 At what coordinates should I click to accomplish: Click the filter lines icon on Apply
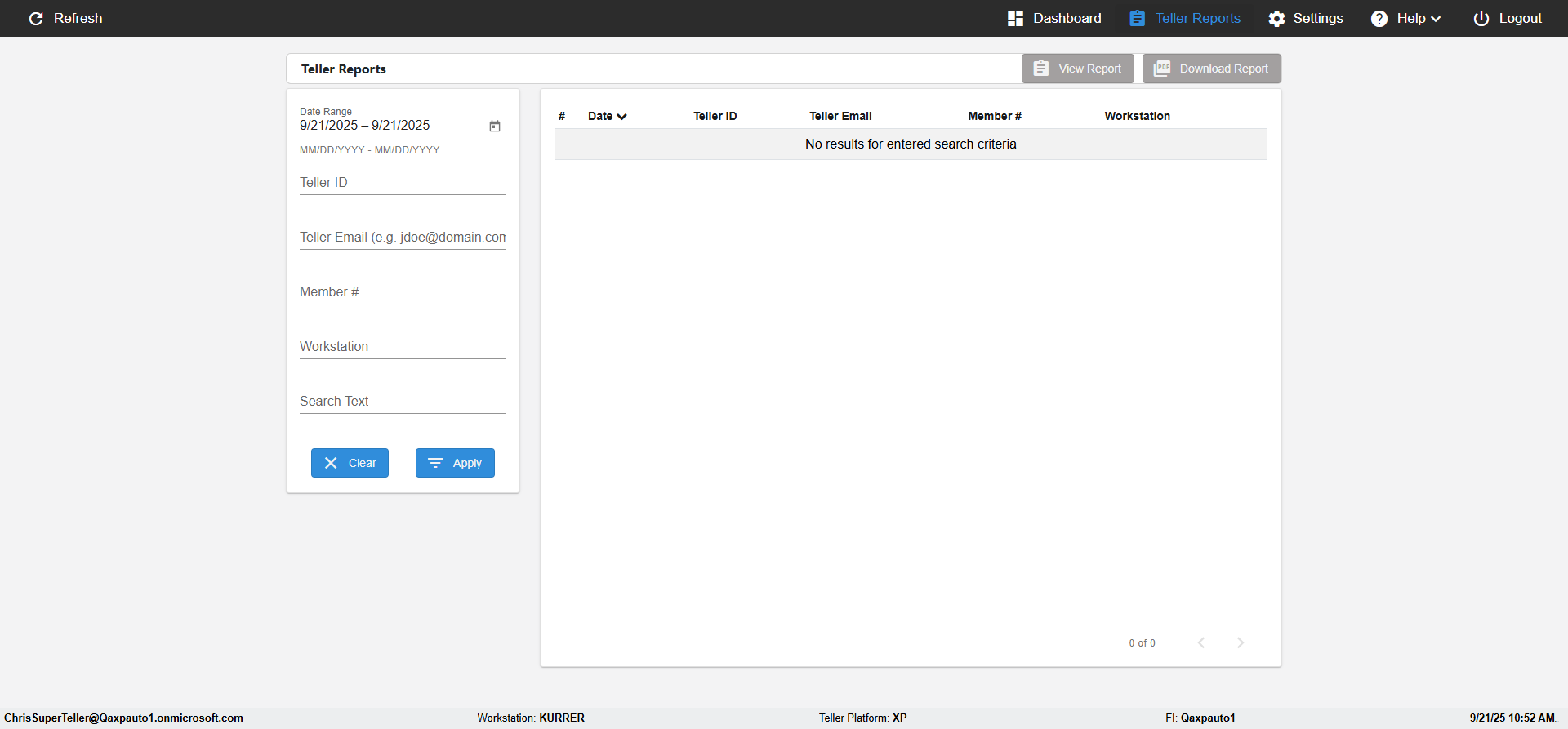[435, 463]
